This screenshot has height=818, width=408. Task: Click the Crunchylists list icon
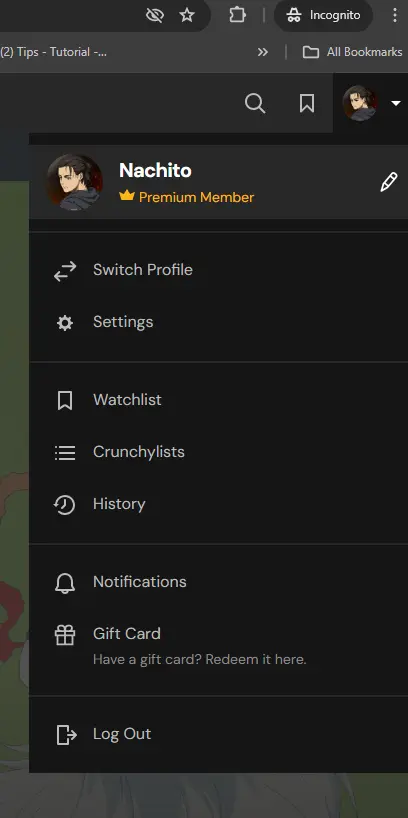coord(65,452)
